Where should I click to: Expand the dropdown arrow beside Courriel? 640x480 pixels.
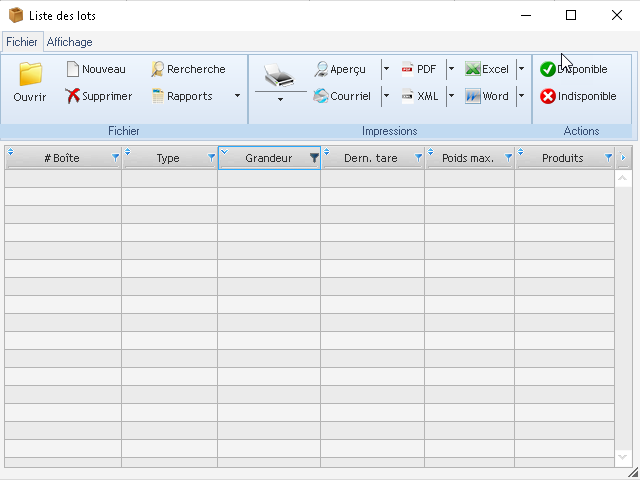(x=386, y=96)
